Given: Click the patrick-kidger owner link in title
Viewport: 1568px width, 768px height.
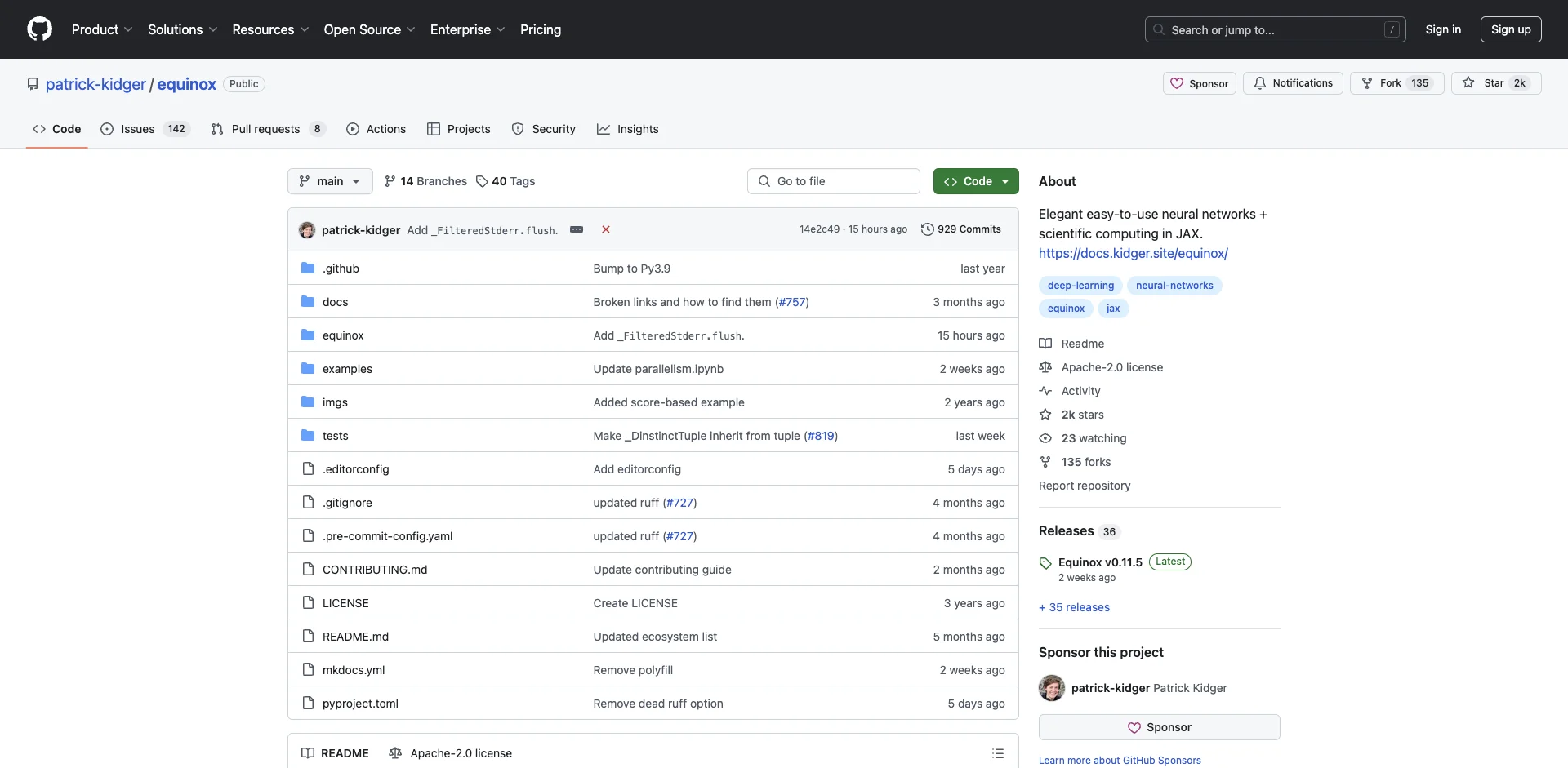Looking at the screenshot, I should (96, 84).
